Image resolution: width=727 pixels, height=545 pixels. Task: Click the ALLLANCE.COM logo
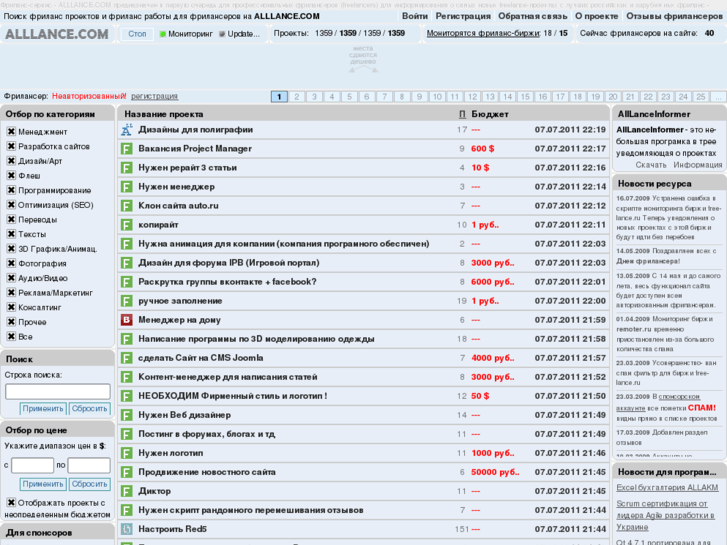[x=57, y=34]
